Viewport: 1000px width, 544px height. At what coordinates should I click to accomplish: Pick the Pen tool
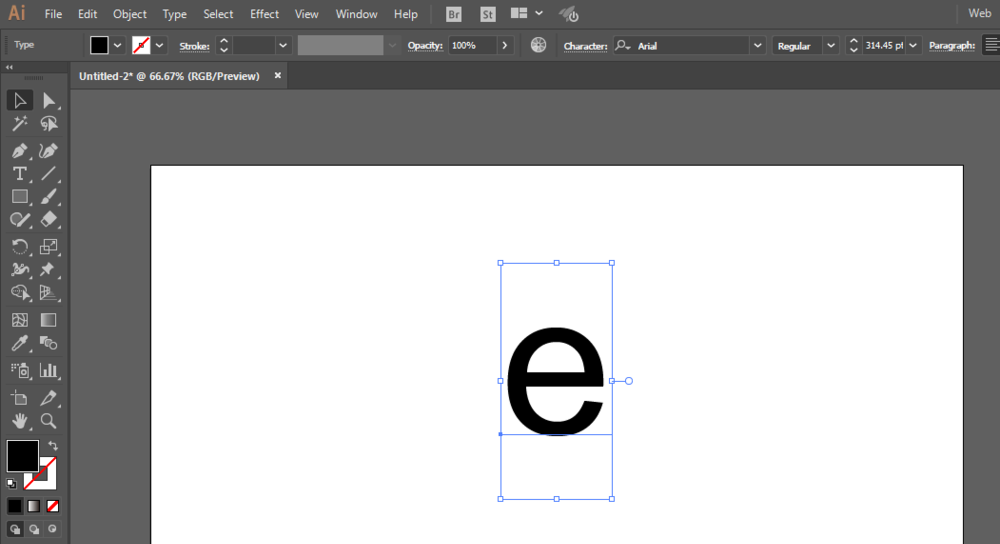coord(19,150)
